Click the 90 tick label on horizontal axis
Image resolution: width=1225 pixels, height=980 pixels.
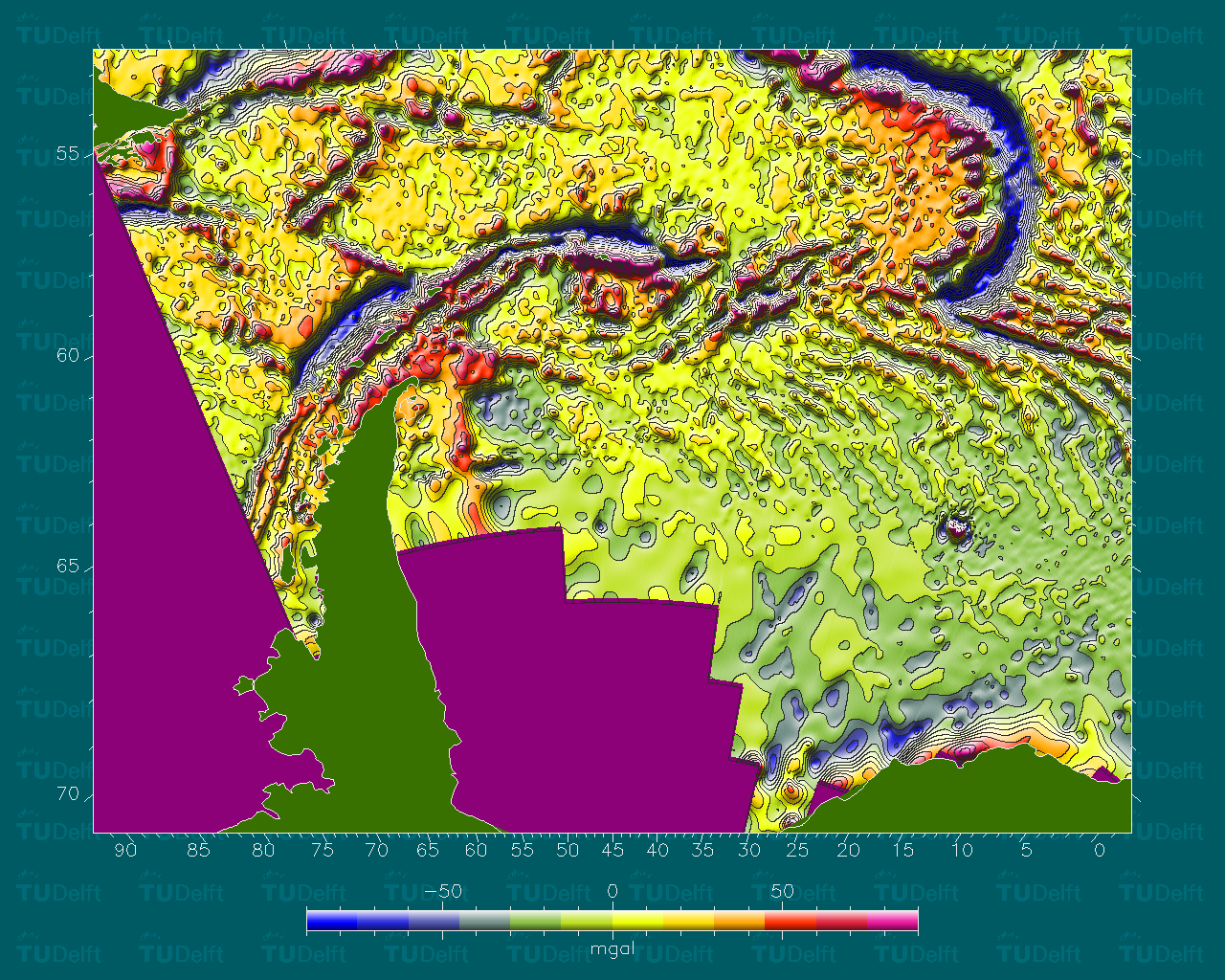click(125, 850)
